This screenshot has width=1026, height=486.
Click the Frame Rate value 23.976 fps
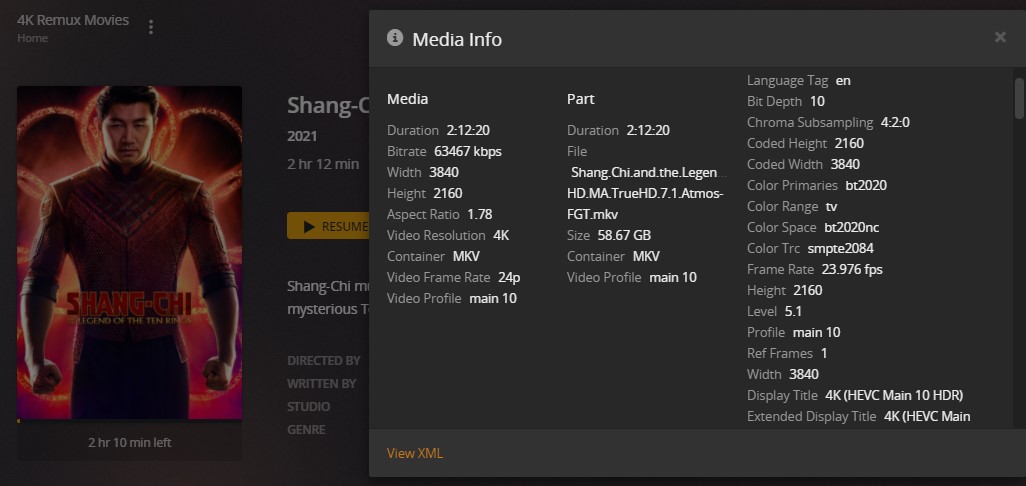click(853, 269)
